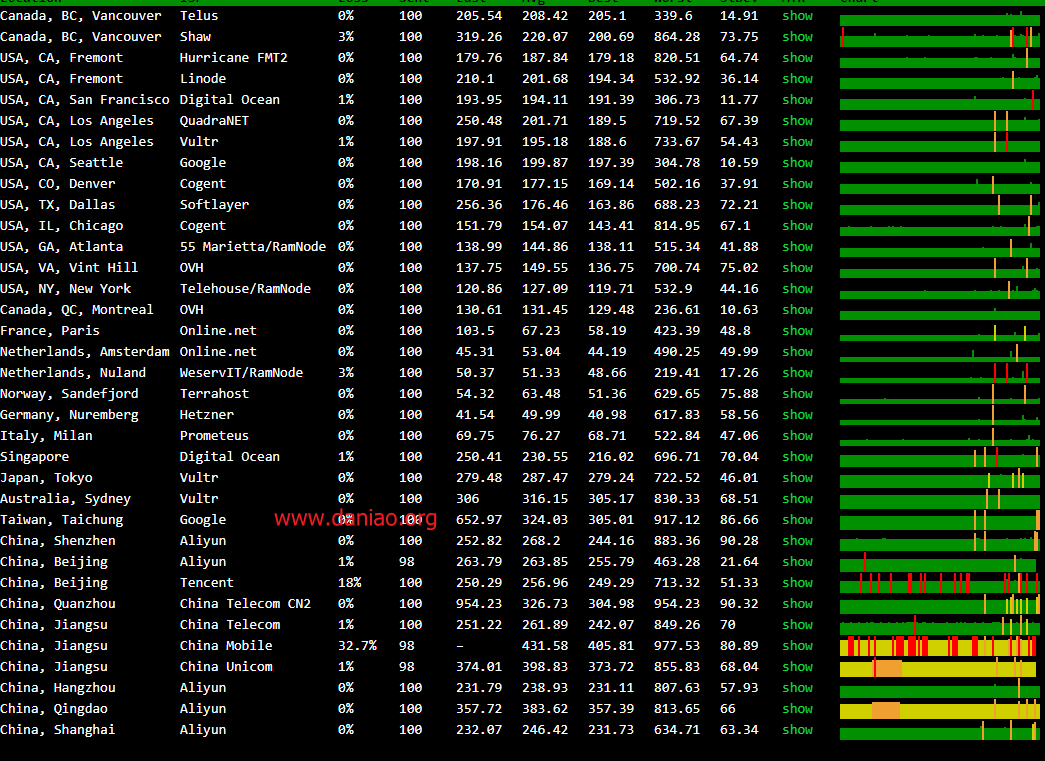Open show link for San Francisco Digital Ocean
The width and height of the screenshot is (1045, 761).
point(797,99)
